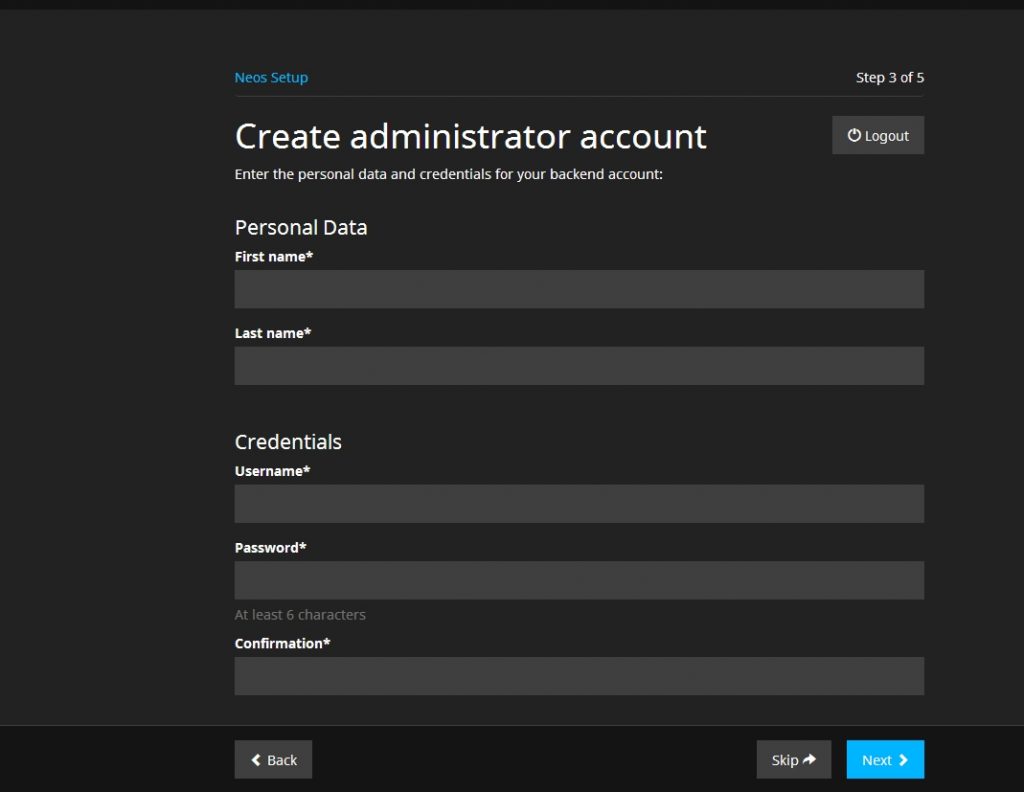Click the "Password*" label

click(270, 548)
